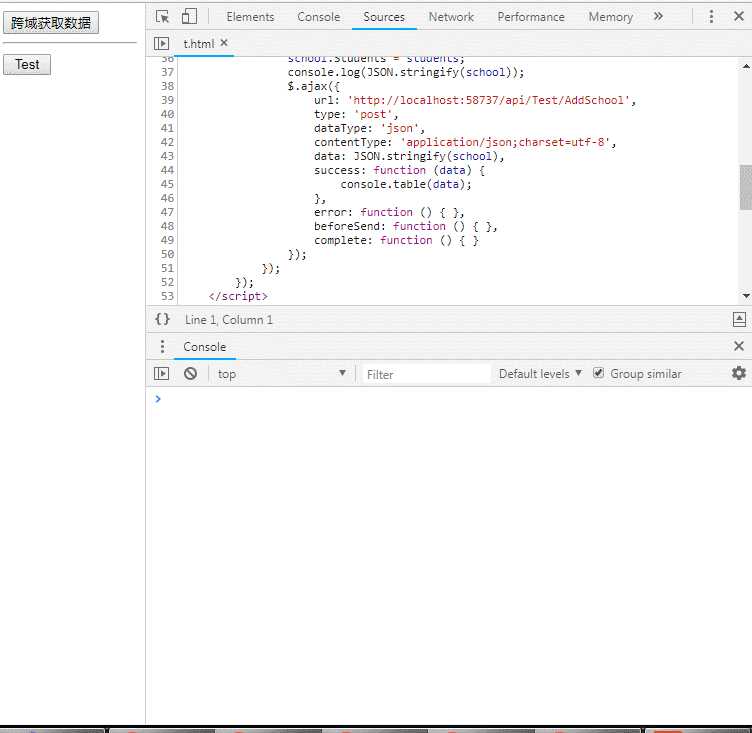Viewport: 752px width, 733px height.
Task: Select the Sources tab
Action: (384, 17)
